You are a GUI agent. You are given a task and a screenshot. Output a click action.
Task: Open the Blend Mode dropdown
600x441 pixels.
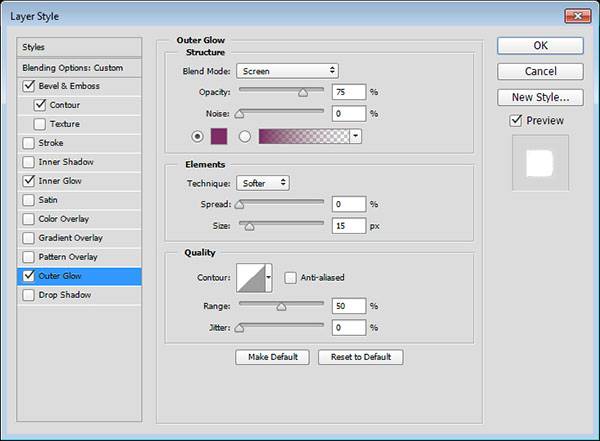coord(287,71)
